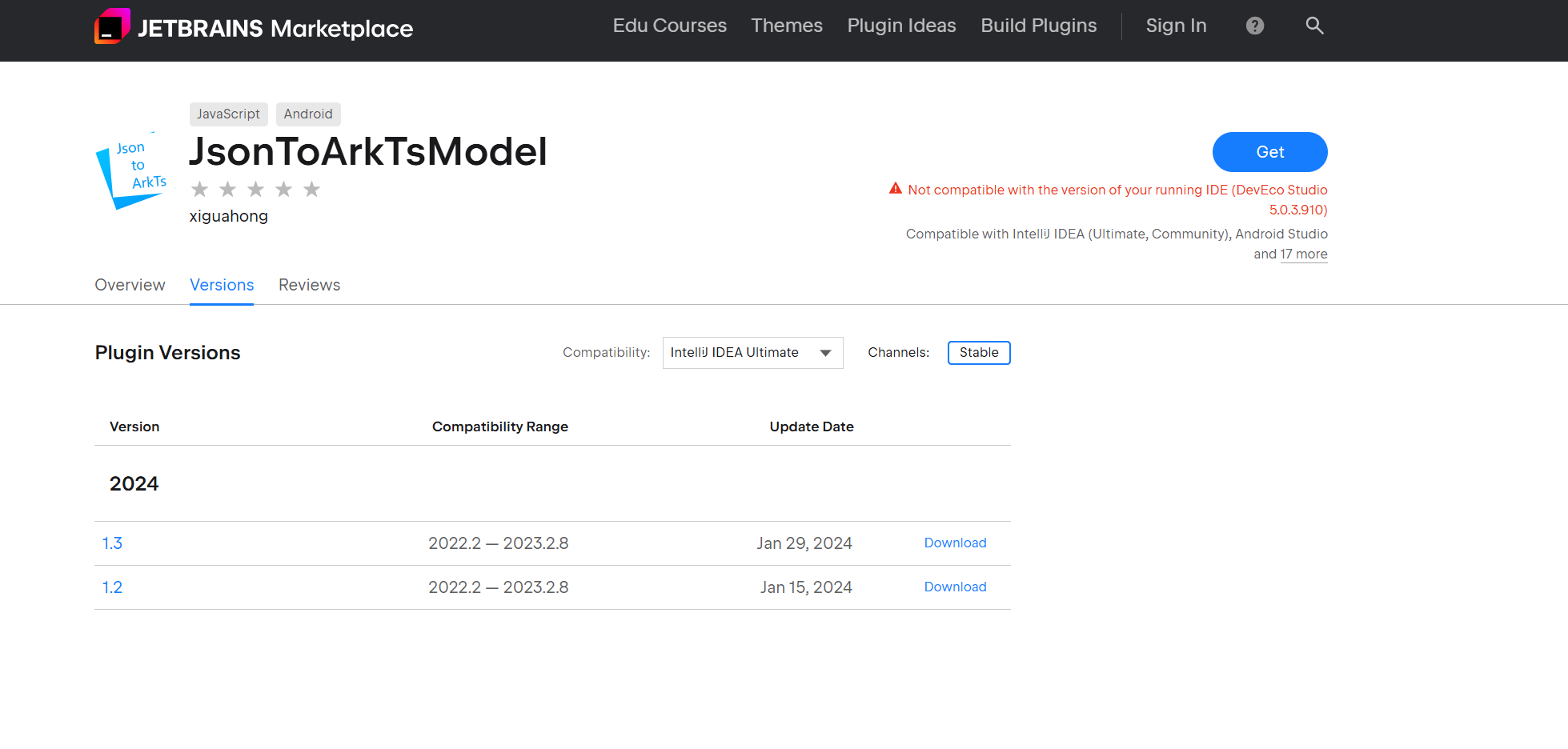Download version 1.3 from Jan 29, 2024
The image size is (1568, 749).
tap(955, 543)
